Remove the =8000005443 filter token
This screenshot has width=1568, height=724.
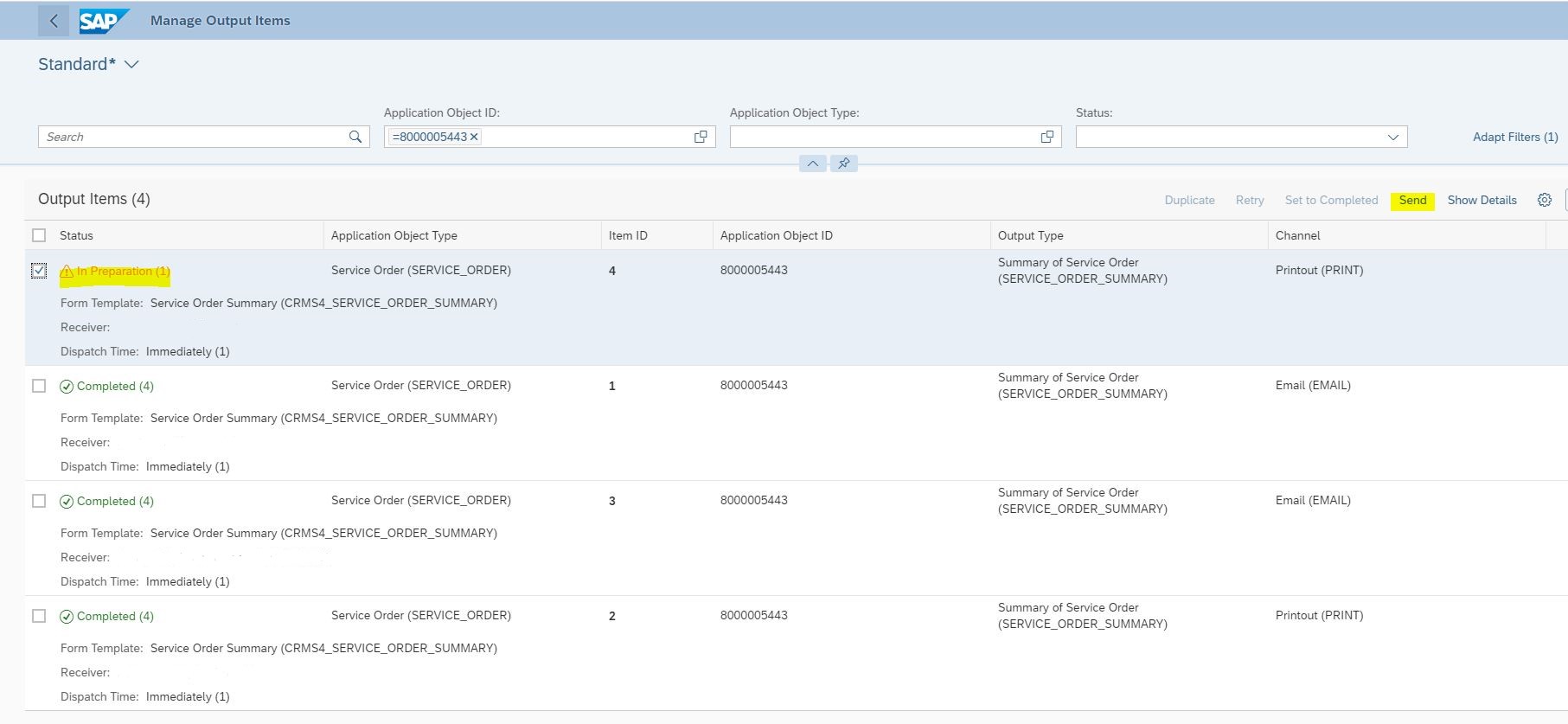[474, 137]
